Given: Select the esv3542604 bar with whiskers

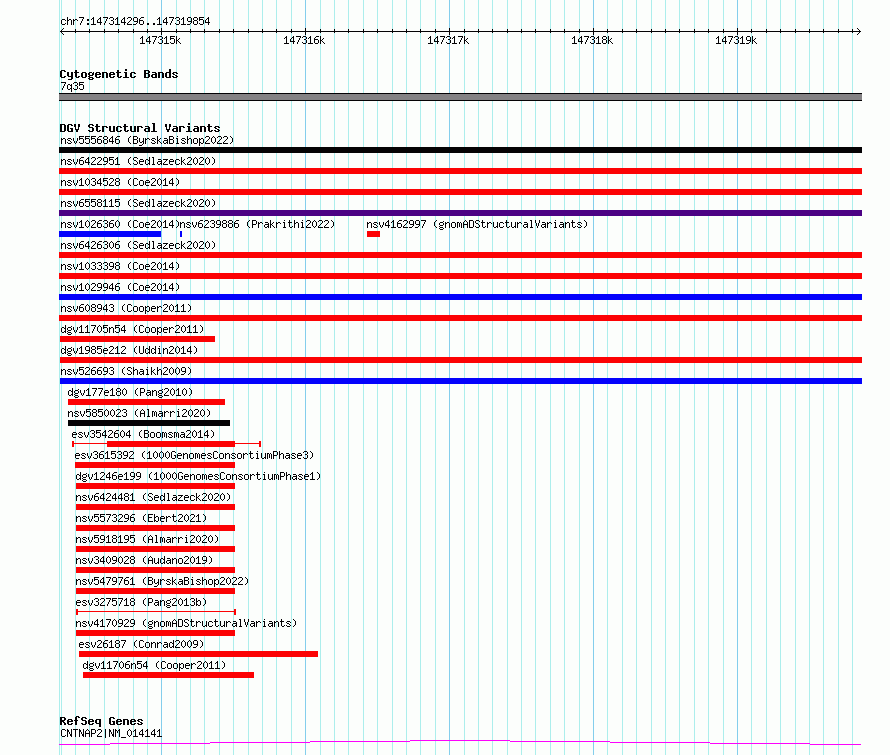Looking at the screenshot, I should click(x=166, y=444).
